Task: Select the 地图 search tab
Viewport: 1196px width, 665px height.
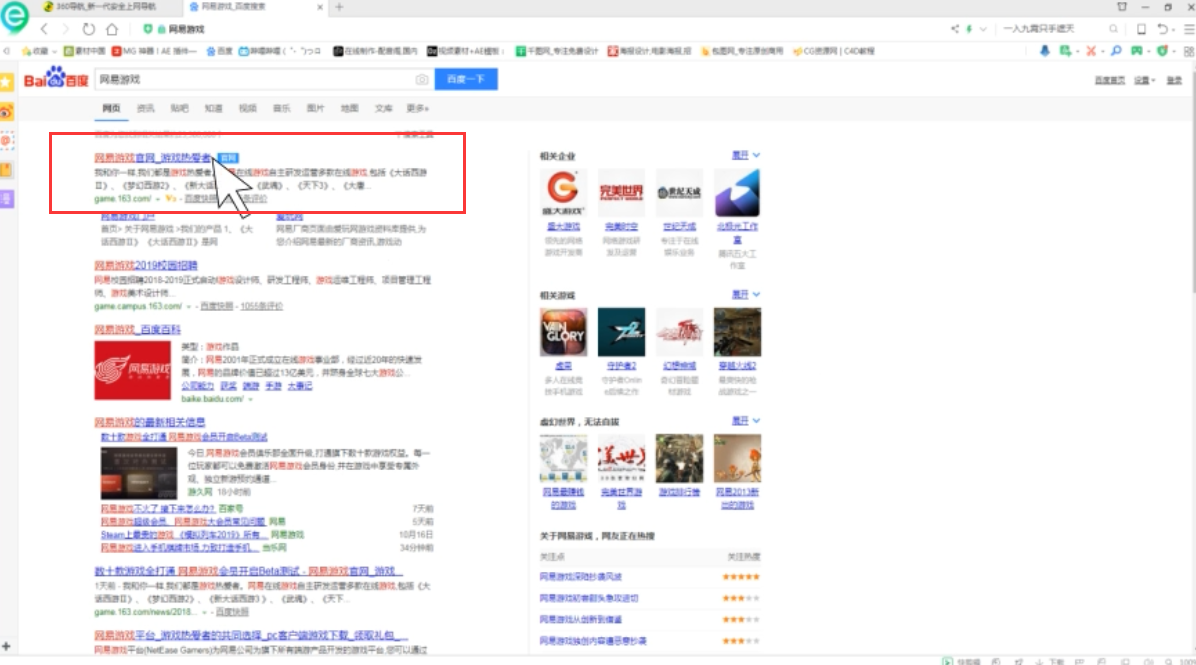Action: click(x=349, y=108)
